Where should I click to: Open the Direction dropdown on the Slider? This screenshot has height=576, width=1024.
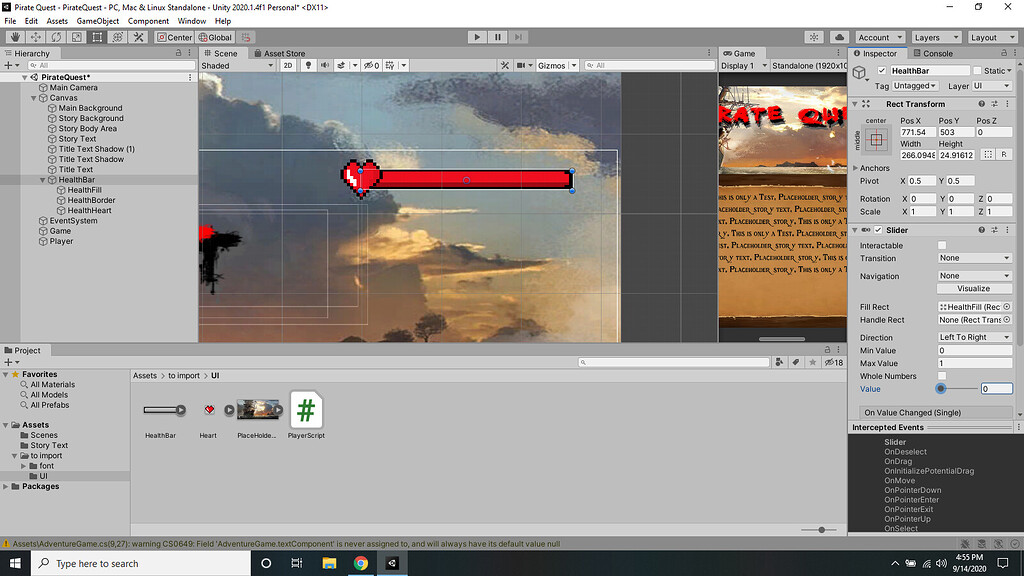(x=973, y=337)
